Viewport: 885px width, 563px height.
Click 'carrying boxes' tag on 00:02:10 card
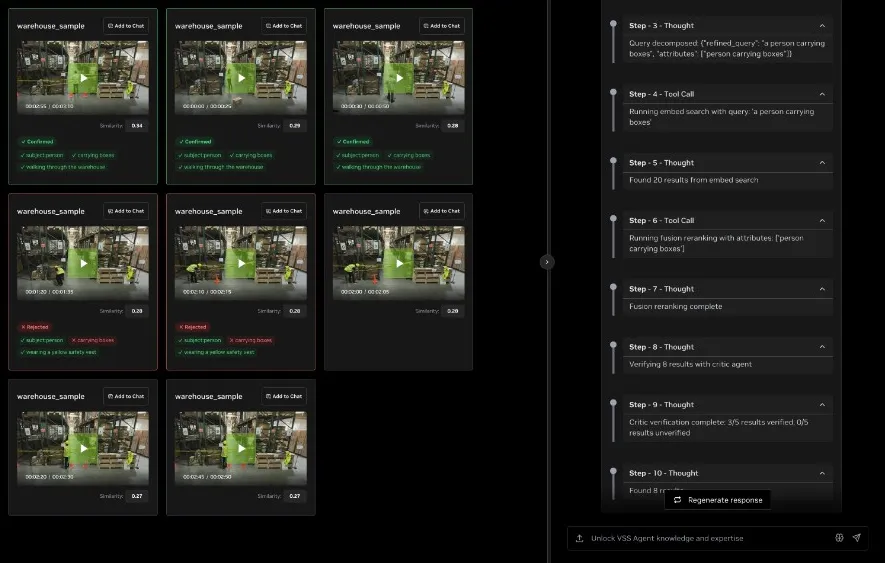point(251,341)
